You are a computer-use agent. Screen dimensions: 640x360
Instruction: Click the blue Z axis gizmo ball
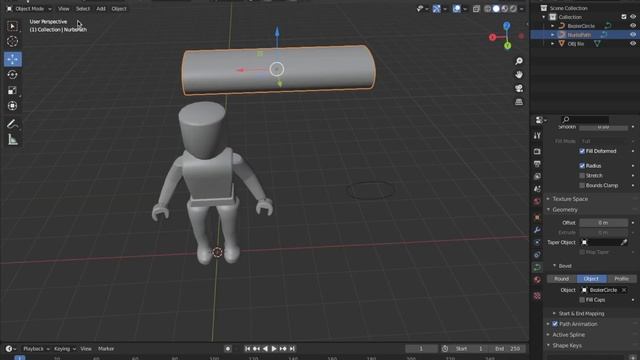[507, 26]
